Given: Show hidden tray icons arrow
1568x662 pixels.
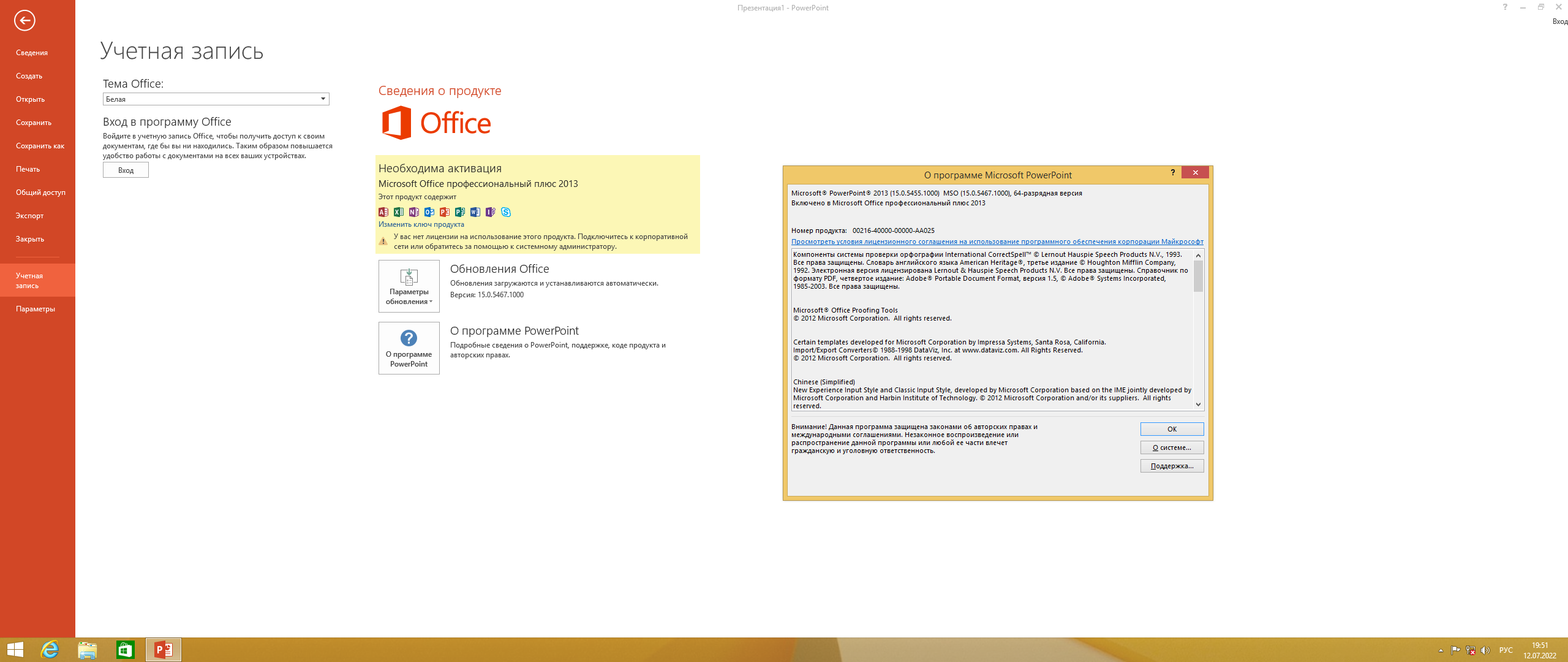Looking at the screenshot, I should point(1441,650).
